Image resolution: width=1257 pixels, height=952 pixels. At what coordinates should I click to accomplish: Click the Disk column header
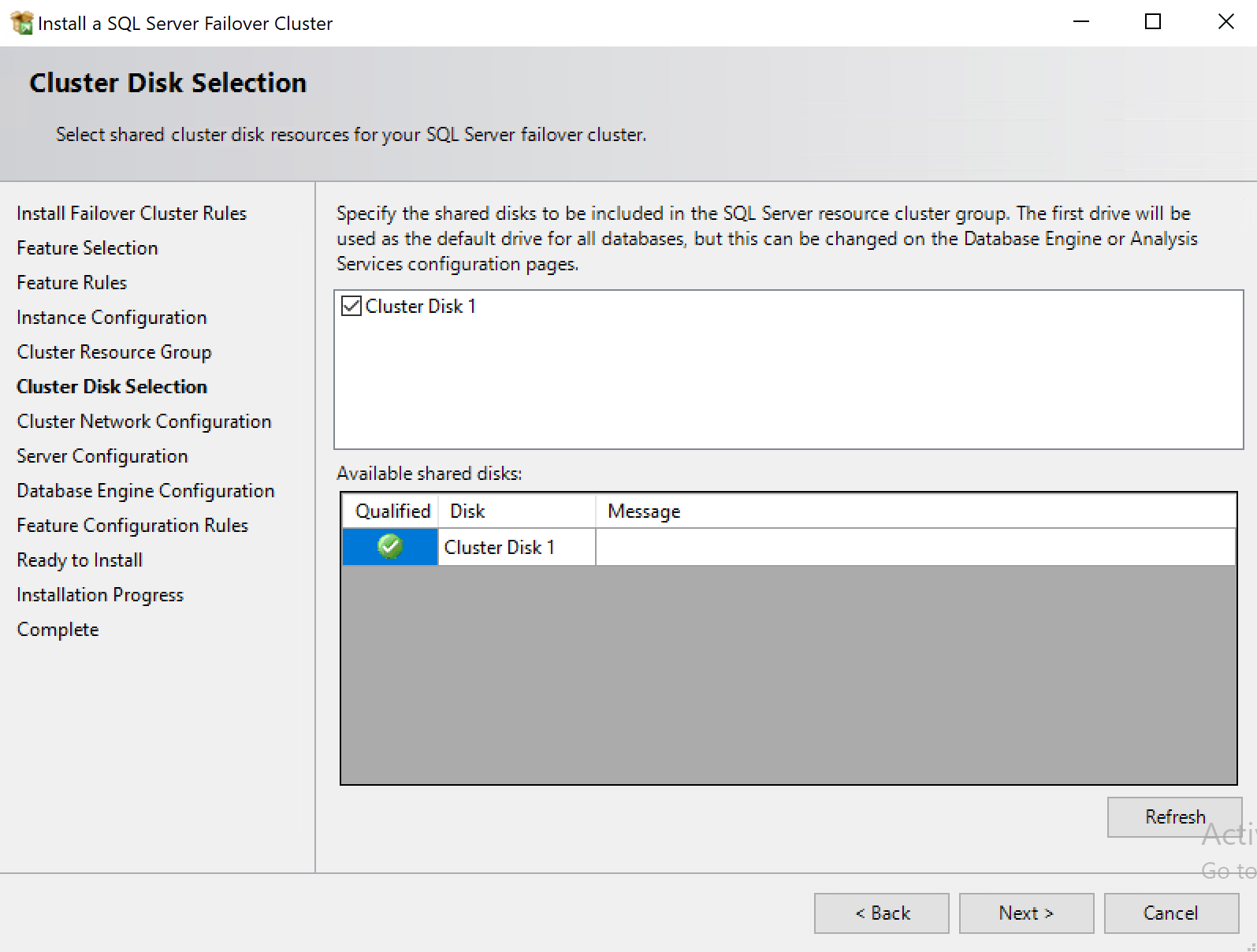(x=467, y=511)
